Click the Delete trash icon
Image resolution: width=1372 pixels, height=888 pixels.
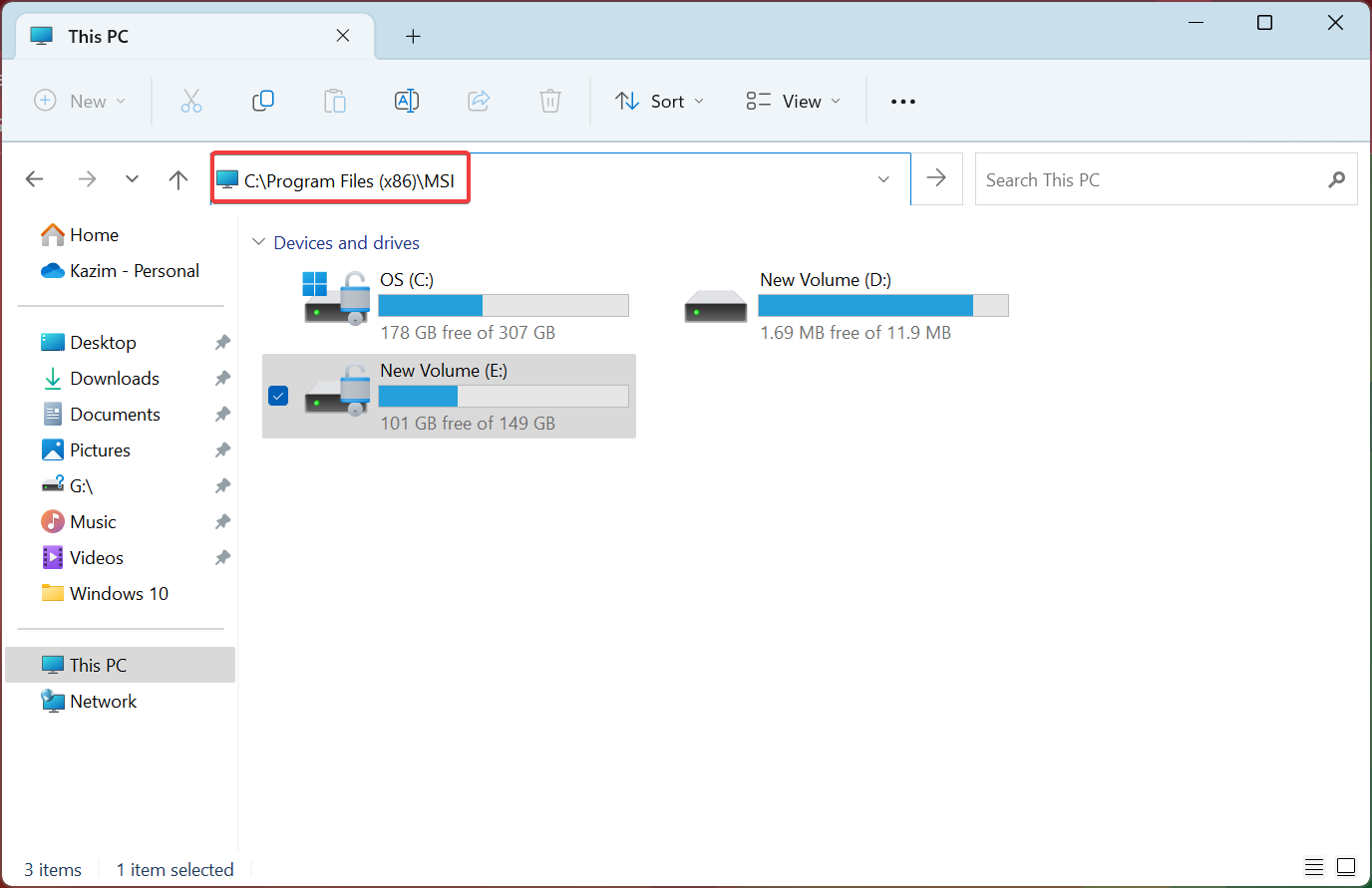coord(550,101)
